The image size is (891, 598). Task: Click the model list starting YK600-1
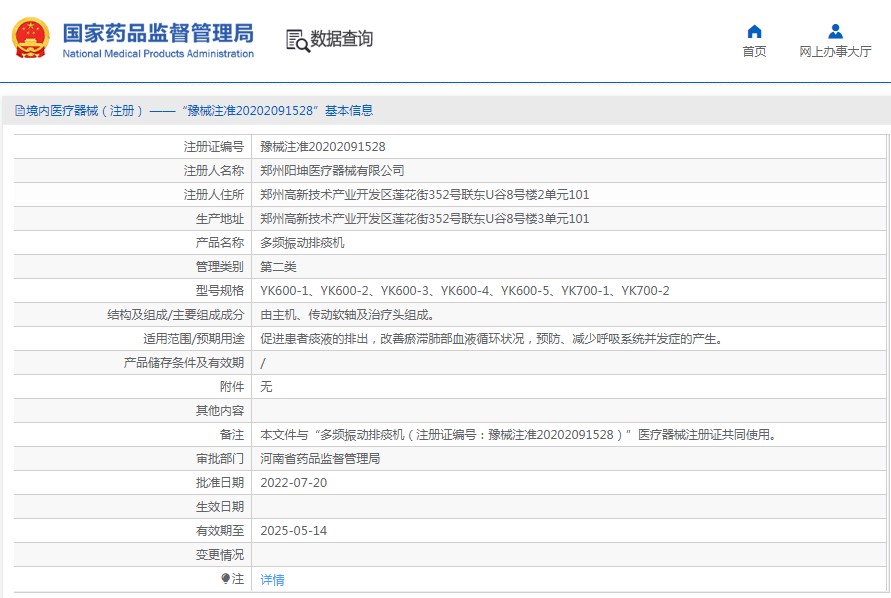pyautogui.click(x=465, y=291)
